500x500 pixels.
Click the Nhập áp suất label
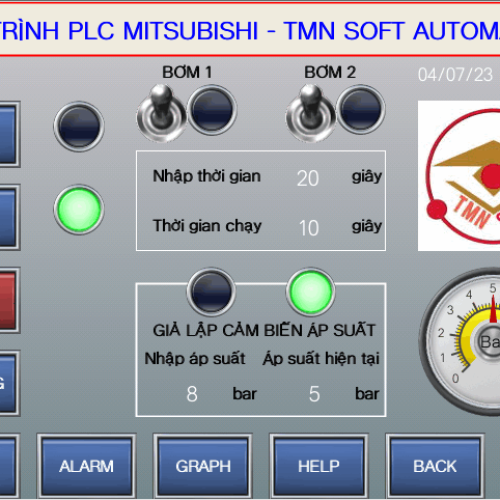pos(195,359)
